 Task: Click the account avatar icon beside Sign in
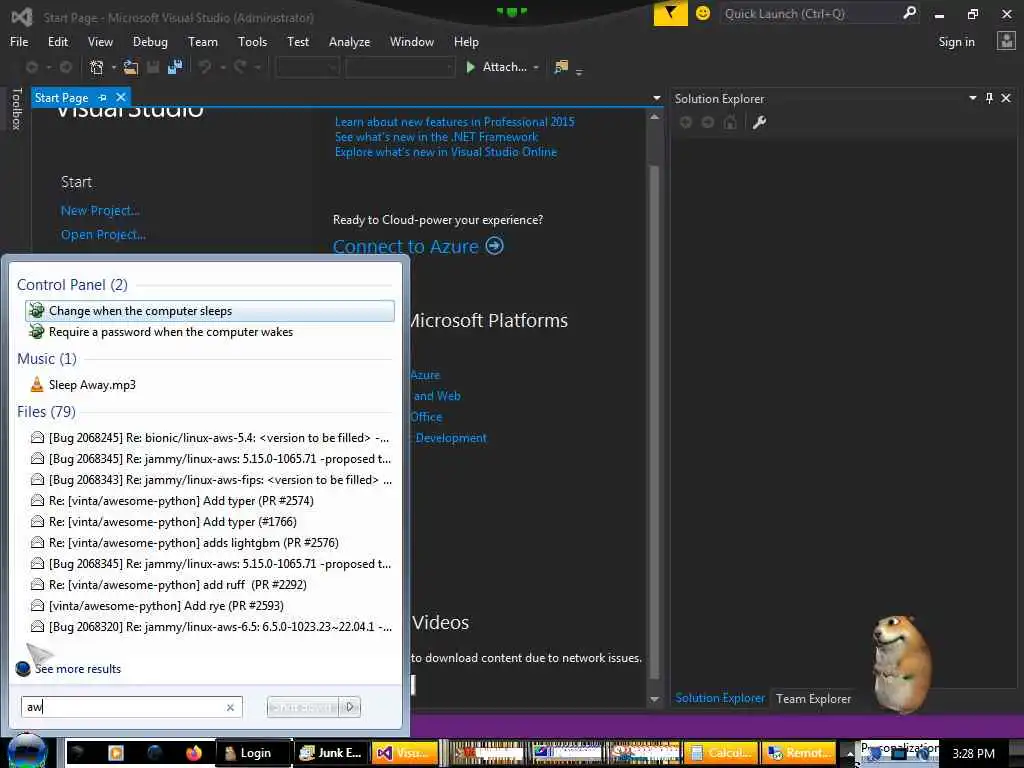click(x=1006, y=41)
